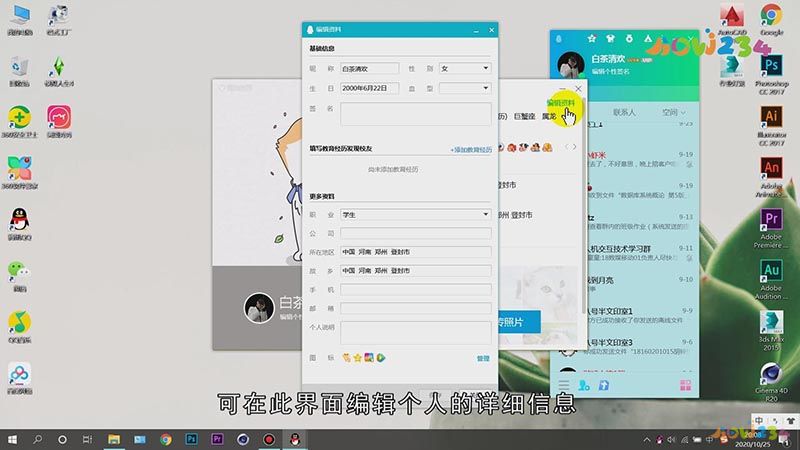Click the profile window scrollbar

coord(585,204)
